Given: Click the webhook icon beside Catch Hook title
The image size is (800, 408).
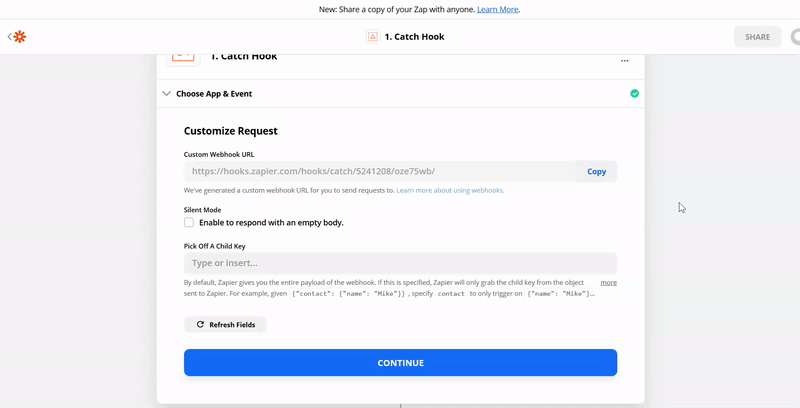Looking at the screenshot, I should 373,37.
